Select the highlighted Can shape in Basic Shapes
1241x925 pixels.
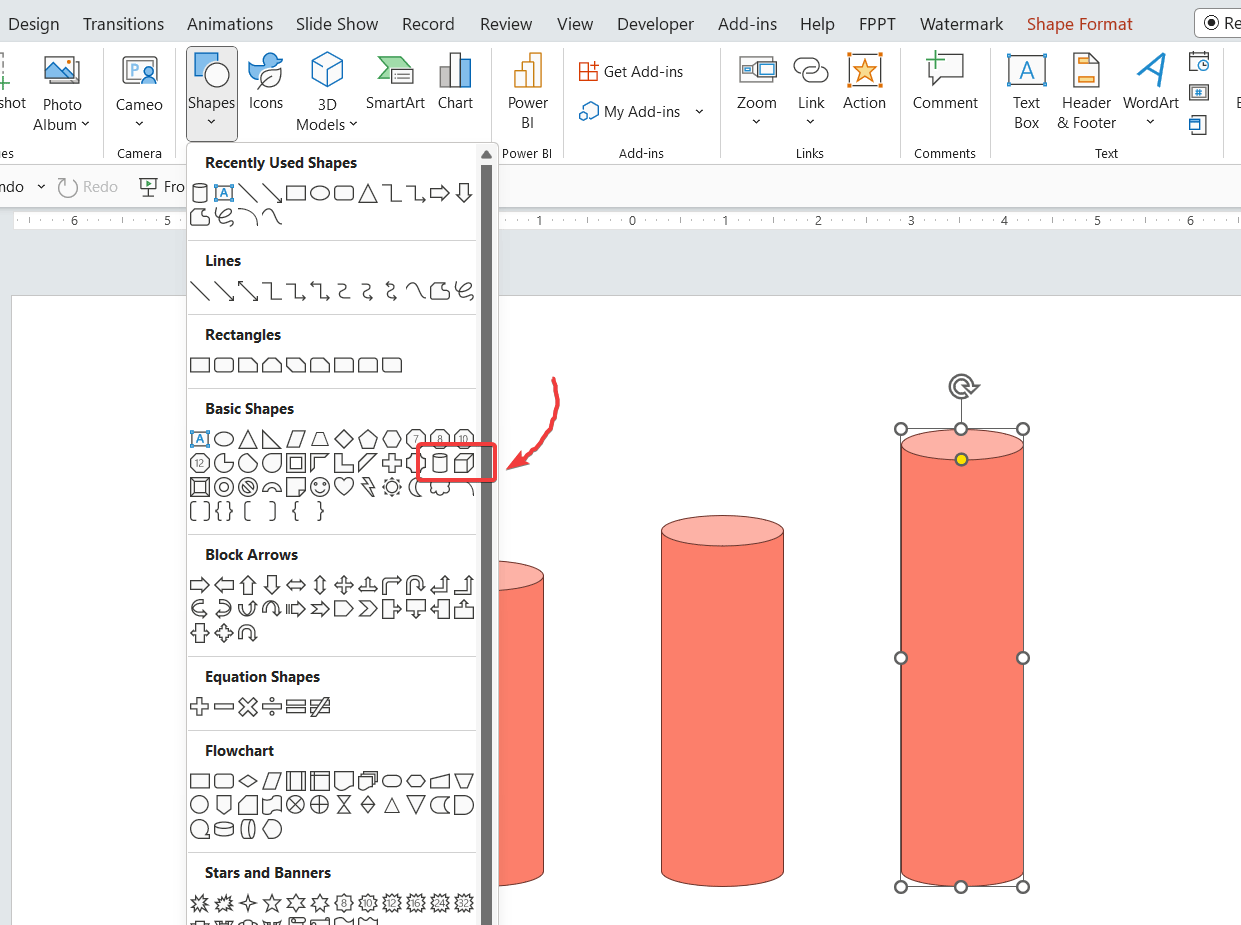point(440,463)
